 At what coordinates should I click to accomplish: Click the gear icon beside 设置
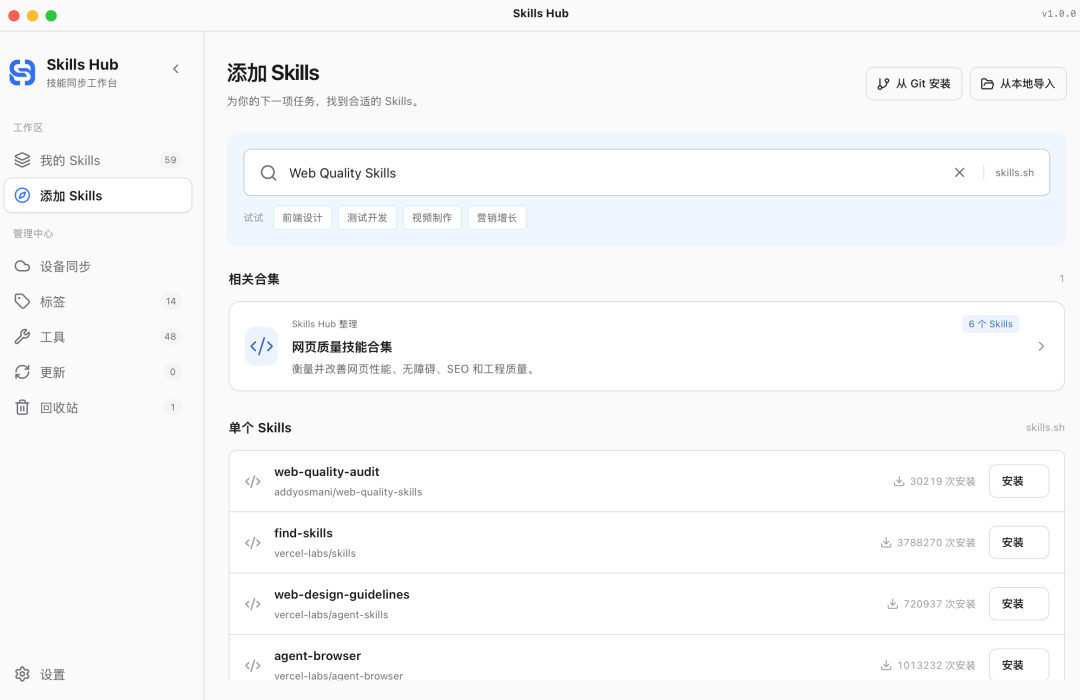pyautogui.click(x=22, y=675)
